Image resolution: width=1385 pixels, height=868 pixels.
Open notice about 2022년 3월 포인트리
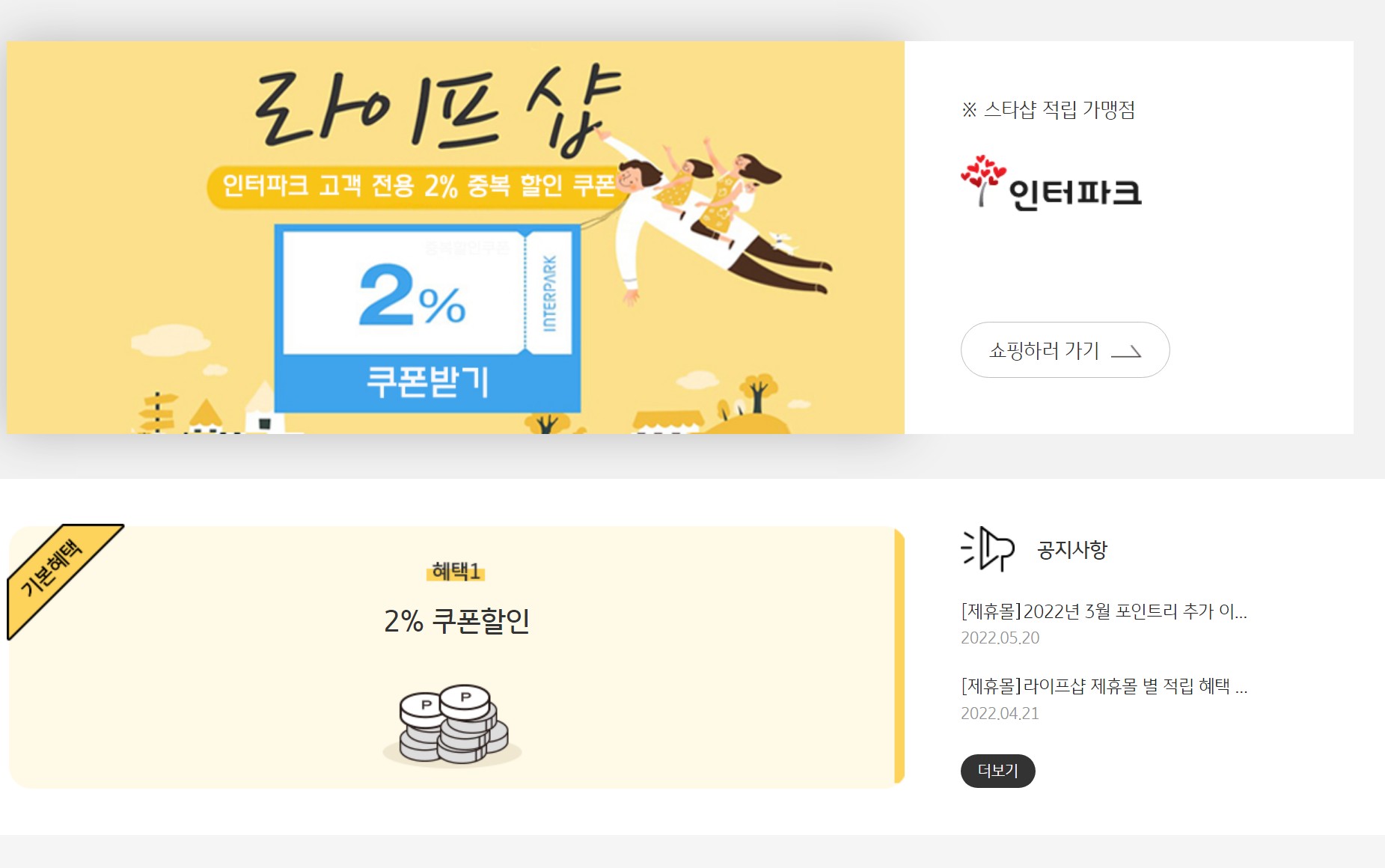click(1104, 611)
